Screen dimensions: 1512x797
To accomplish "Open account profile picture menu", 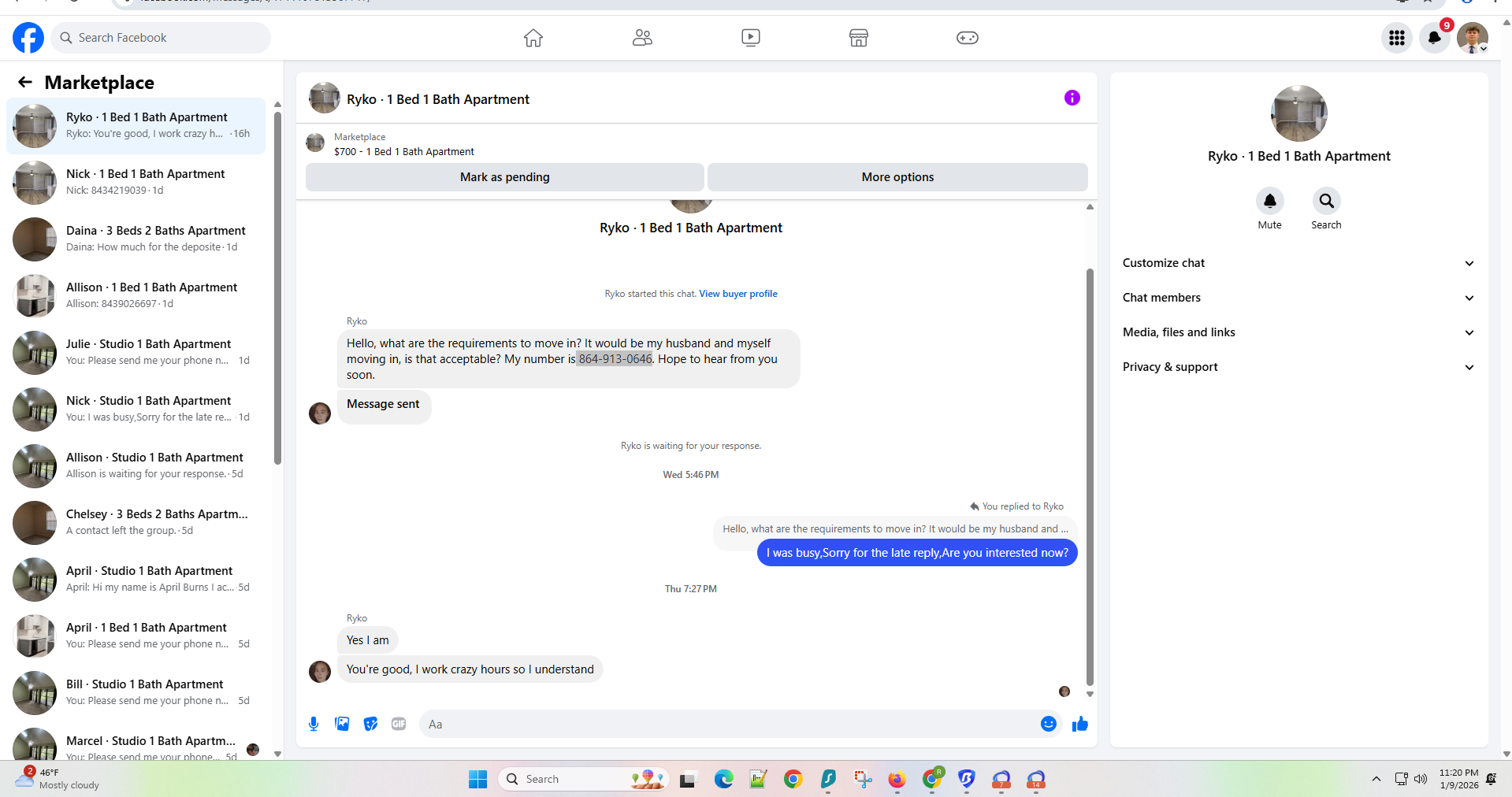I will pyautogui.click(x=1472, y=38).
